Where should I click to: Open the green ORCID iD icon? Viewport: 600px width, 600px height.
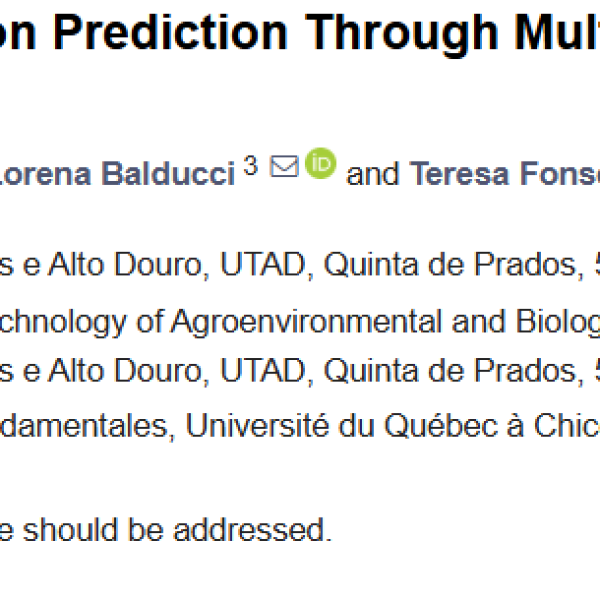point(321,163)
